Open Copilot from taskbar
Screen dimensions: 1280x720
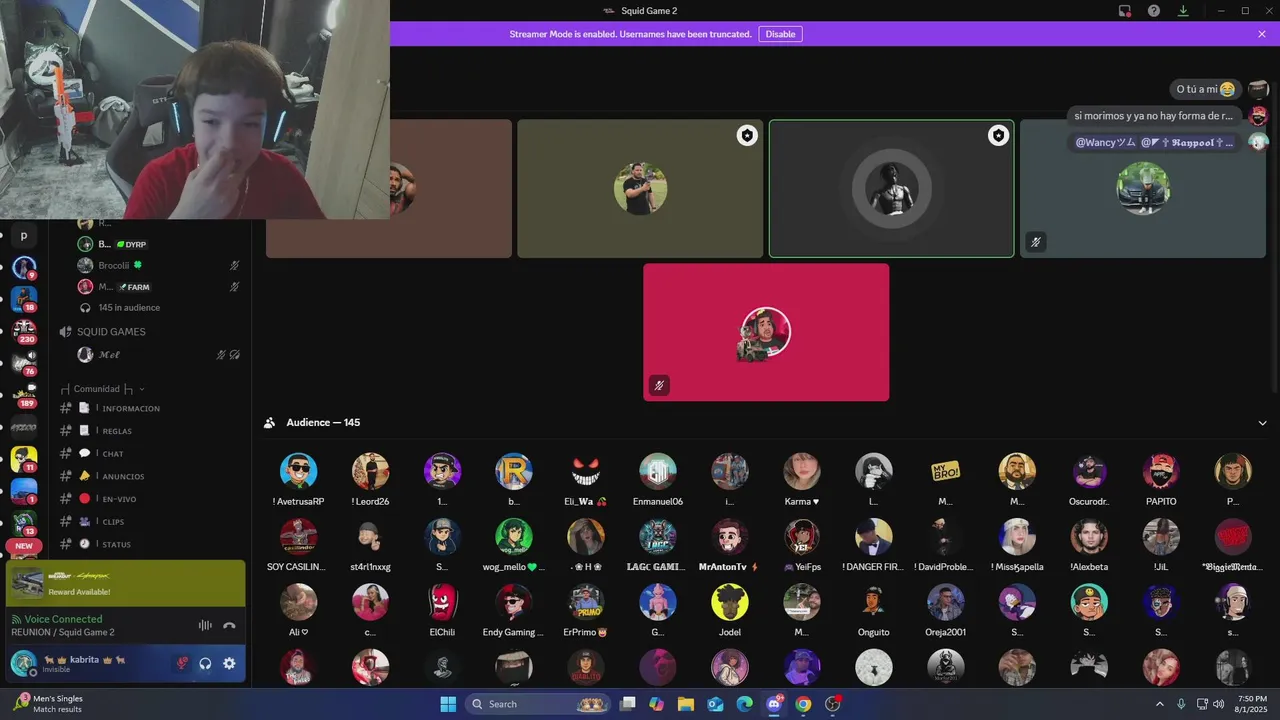(656, 704)
